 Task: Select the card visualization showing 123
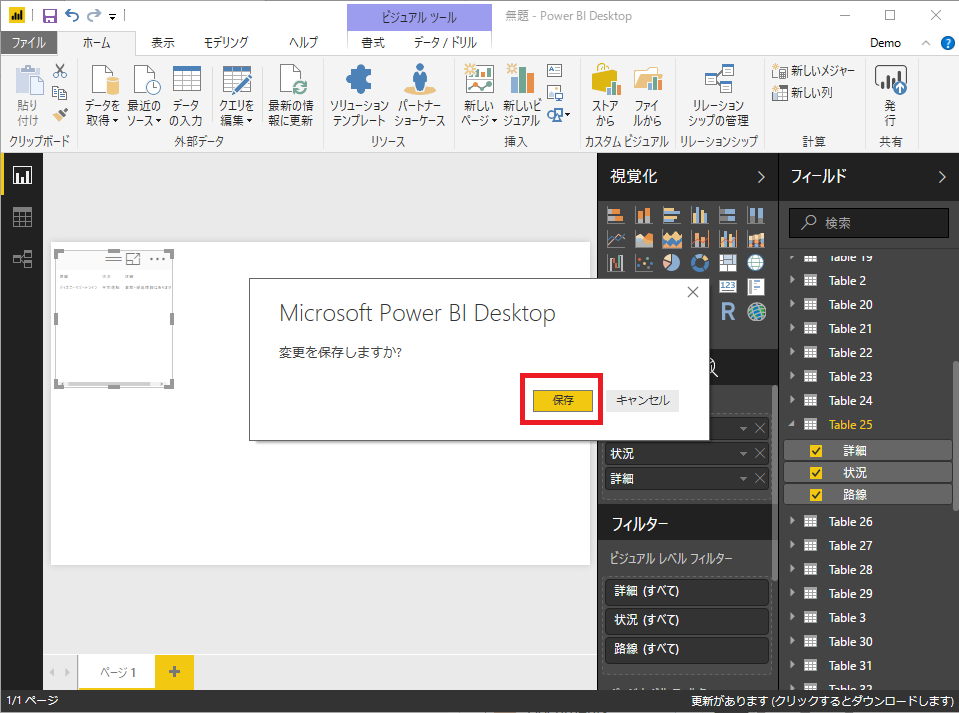[728, 286]
